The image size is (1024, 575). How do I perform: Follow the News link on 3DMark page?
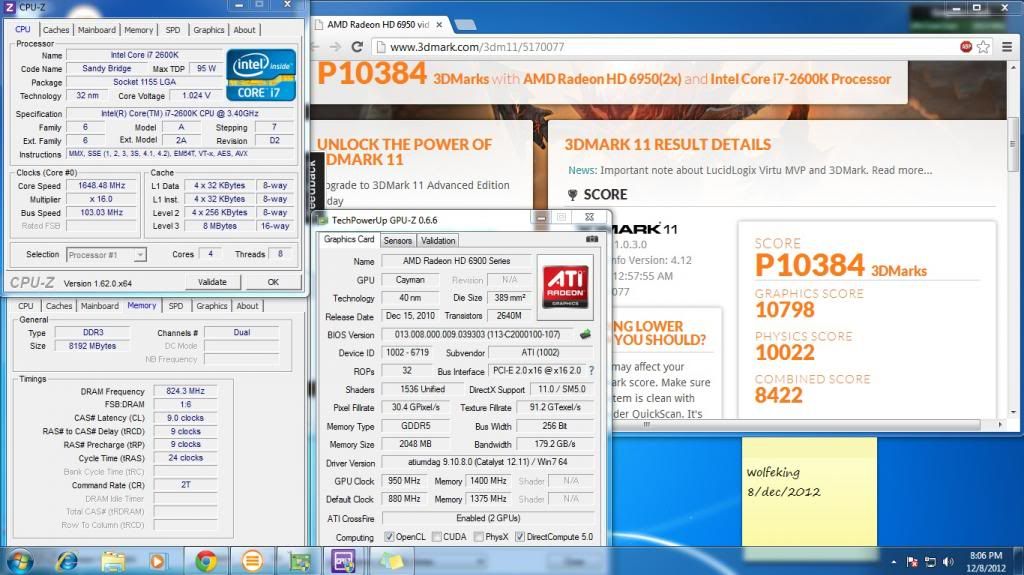(581, 170)
